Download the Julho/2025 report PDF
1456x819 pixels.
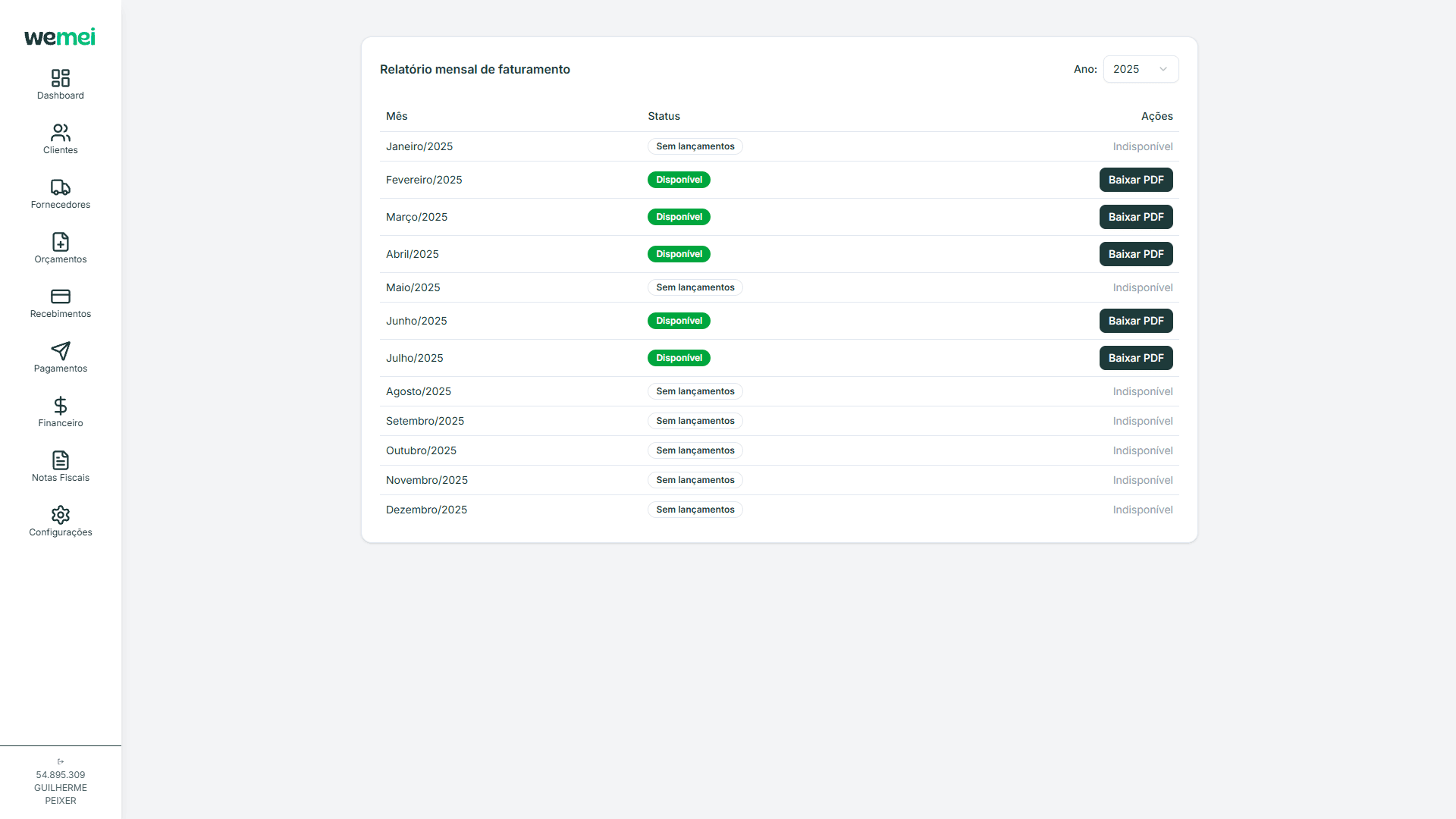1135,358
